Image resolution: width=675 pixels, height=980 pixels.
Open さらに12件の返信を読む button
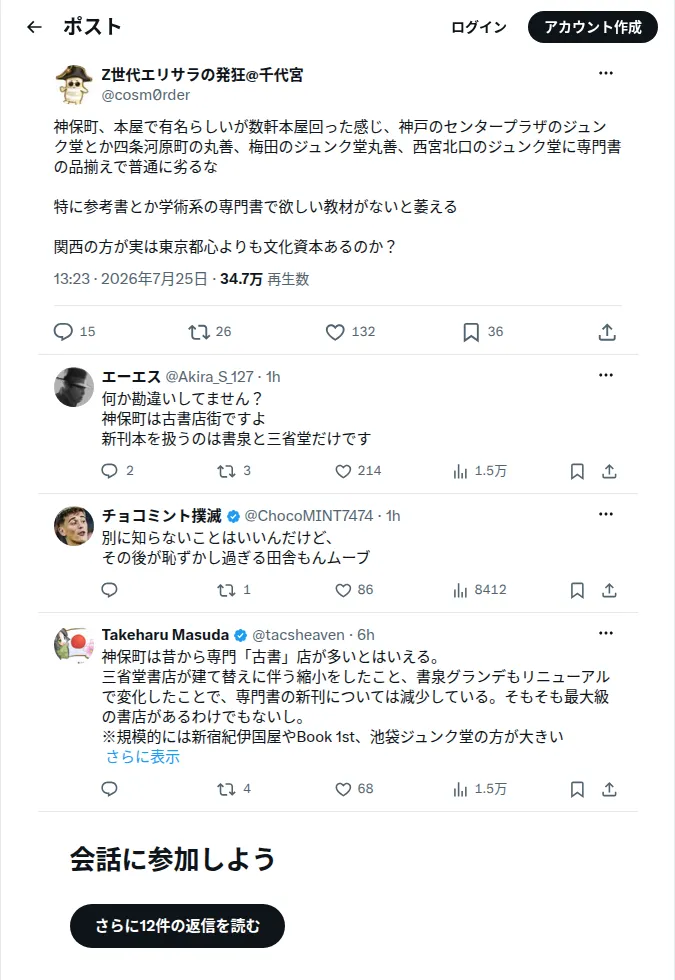(178, 926)
